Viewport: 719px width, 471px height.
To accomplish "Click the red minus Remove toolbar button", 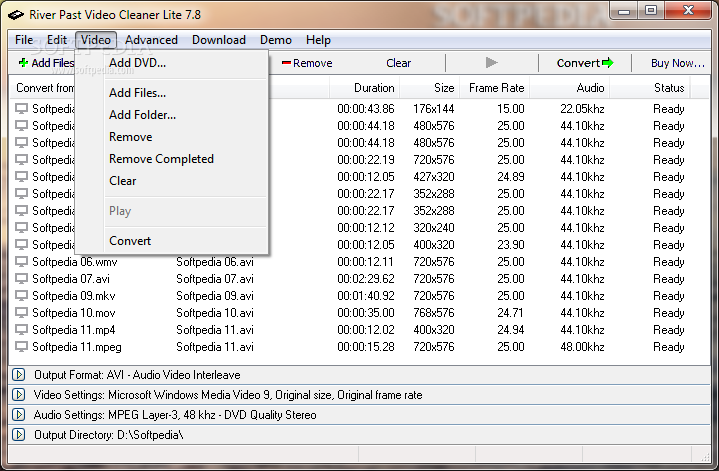I will click(307, 63).
